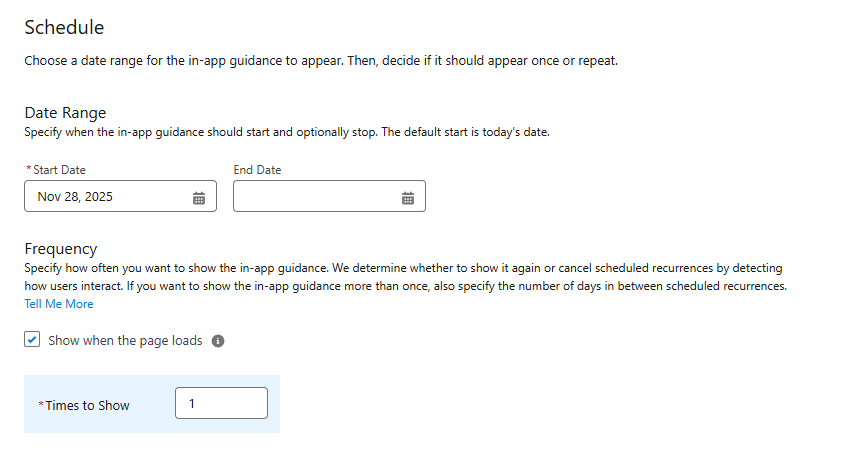Click the "Show when the page loads" label text
The height and width of the screenshot is (475, 842).
[x=125, y=341]
